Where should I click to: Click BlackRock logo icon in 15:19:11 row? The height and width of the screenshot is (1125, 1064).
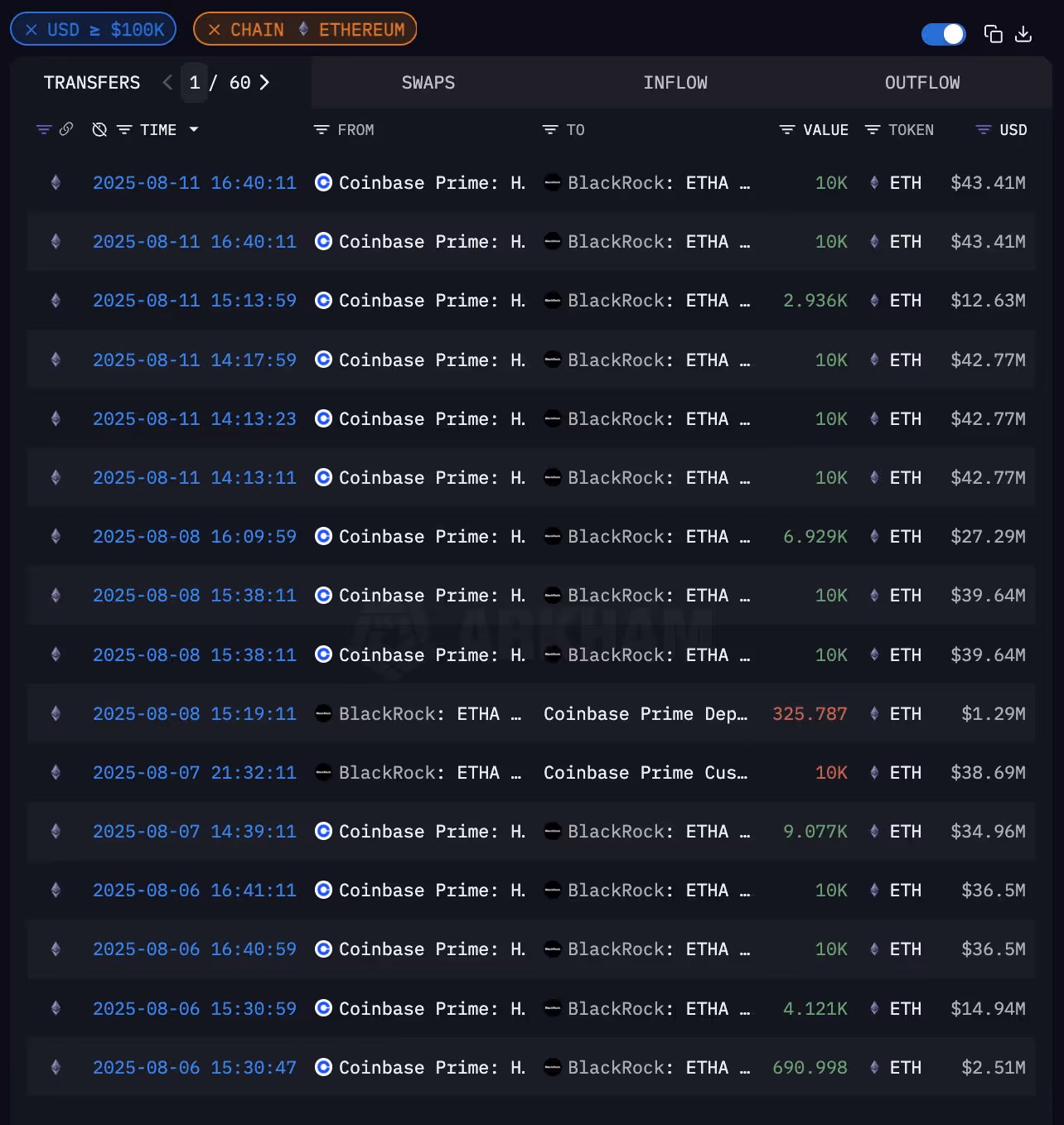[324, 713]
